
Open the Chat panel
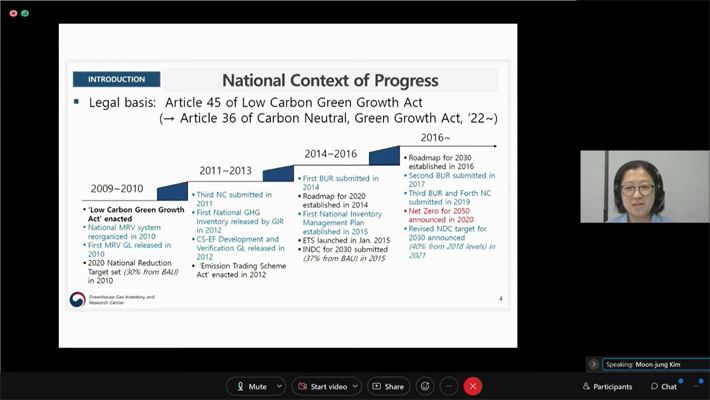pos(663,386)
